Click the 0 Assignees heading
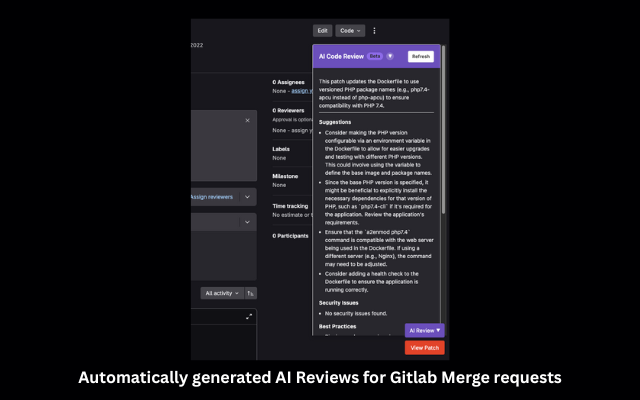Image resolution: width=640 pixels, height=400 pixels. (x=288, y=82)
